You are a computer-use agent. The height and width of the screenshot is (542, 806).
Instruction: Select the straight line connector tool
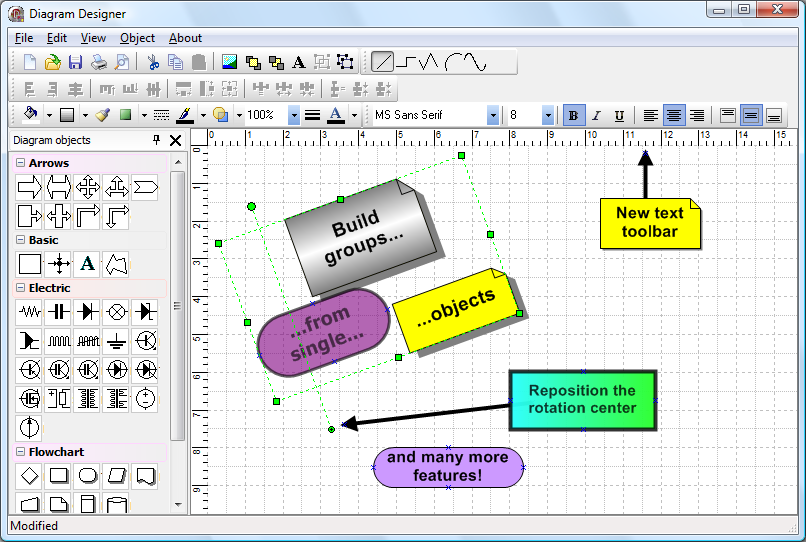tap(382, 62)
